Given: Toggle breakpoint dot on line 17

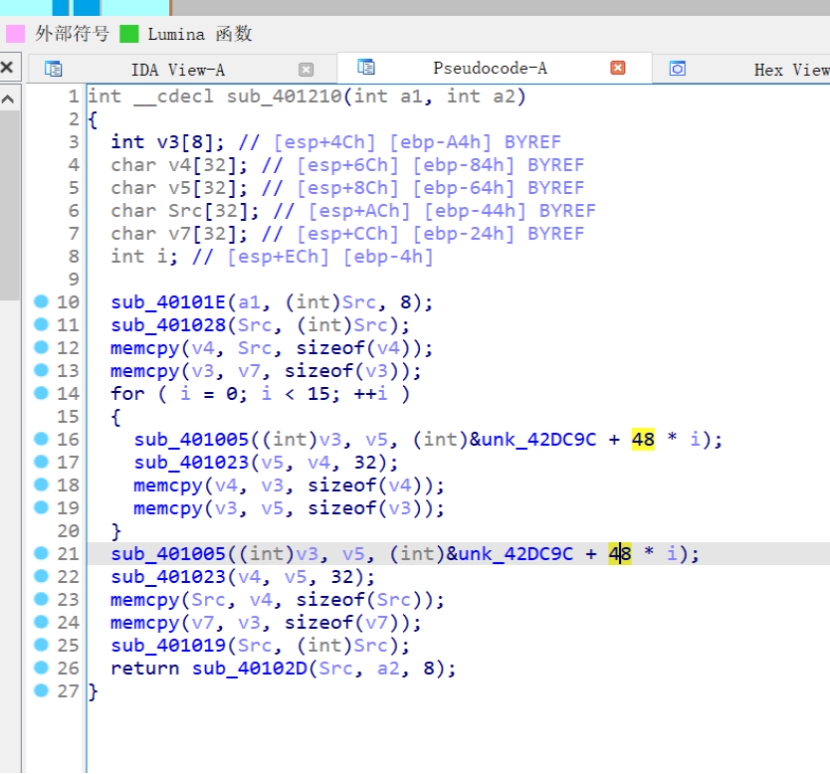Looking at the screenshot, I should (x=41, y=462).
